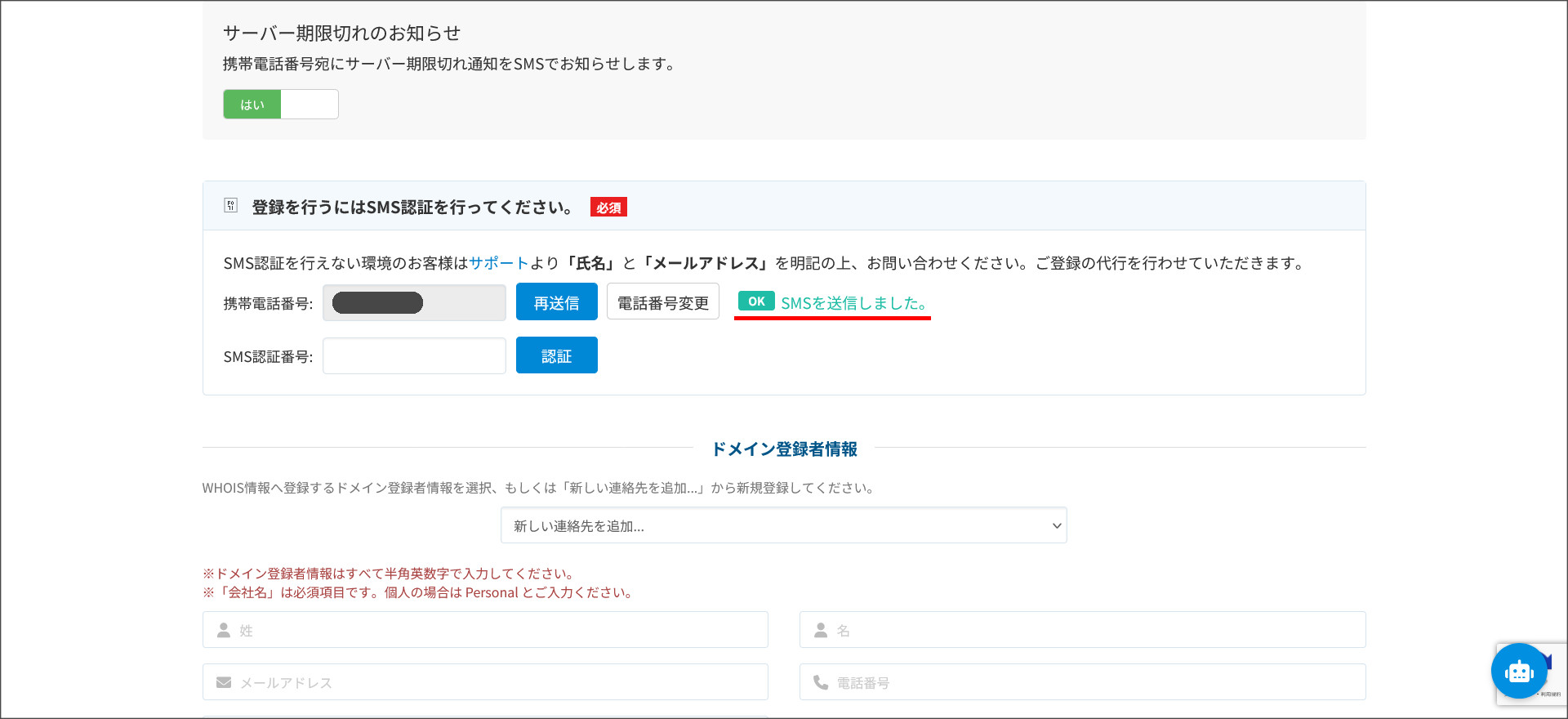
Task: Select the 電話番号 registrant input box
Action: coord(1094,682)
